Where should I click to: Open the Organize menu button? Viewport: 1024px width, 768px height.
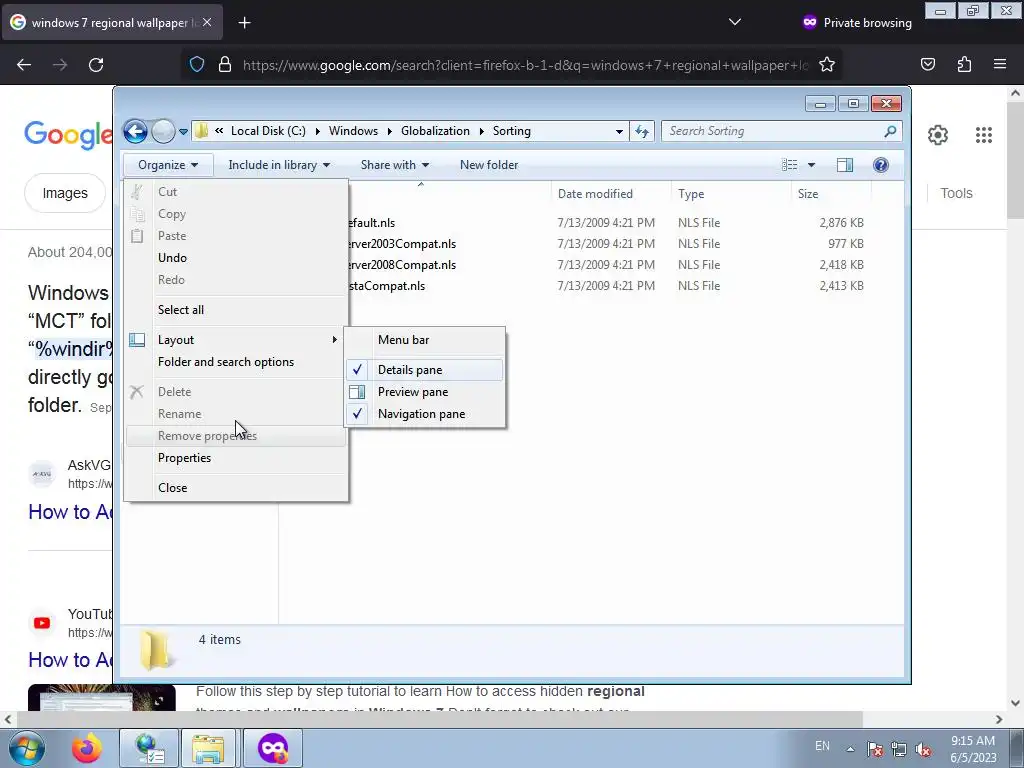pyautogui.click(x=168, y=165)
